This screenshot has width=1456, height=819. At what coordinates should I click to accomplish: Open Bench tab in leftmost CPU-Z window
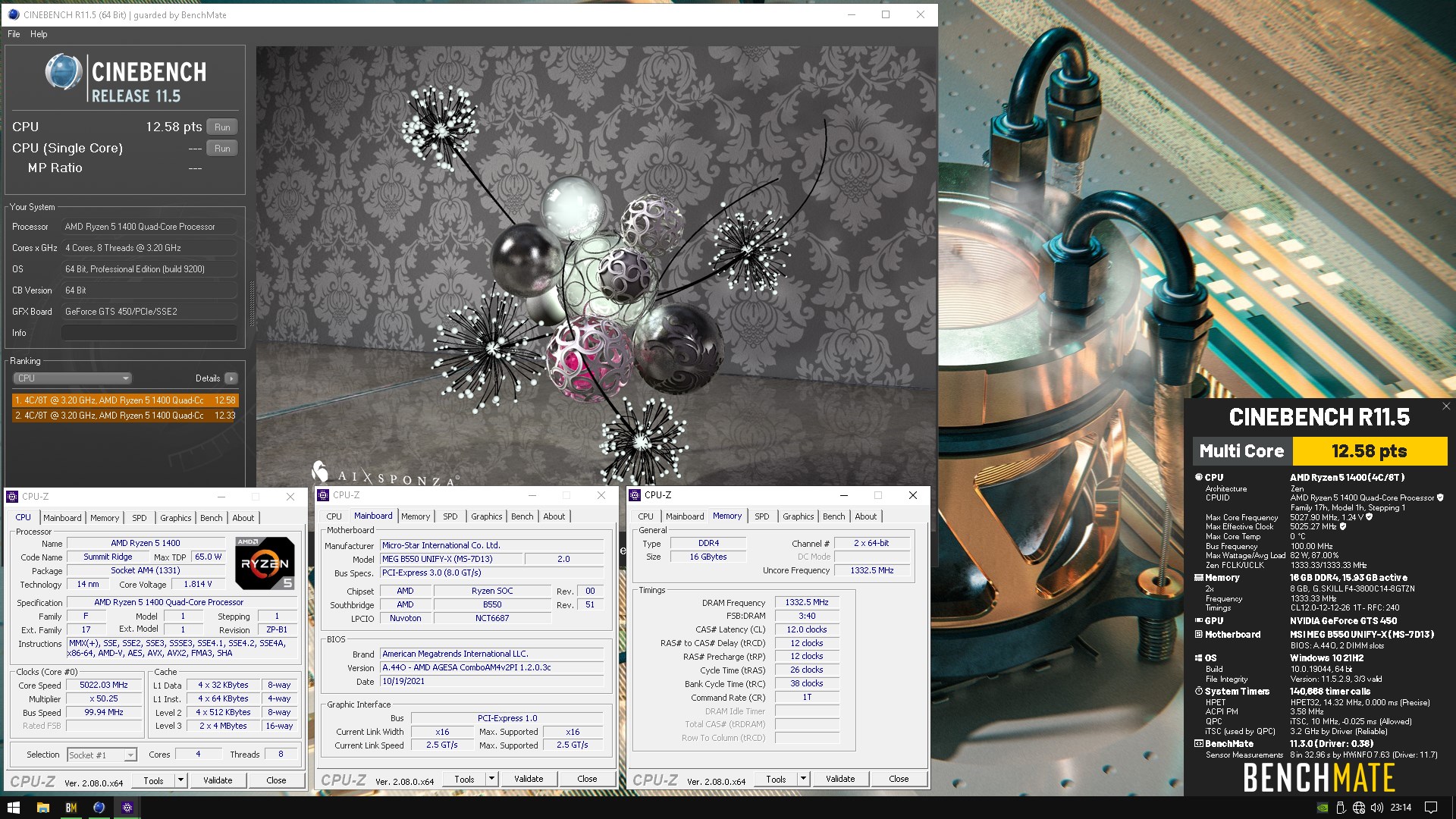tap(212, 518)
